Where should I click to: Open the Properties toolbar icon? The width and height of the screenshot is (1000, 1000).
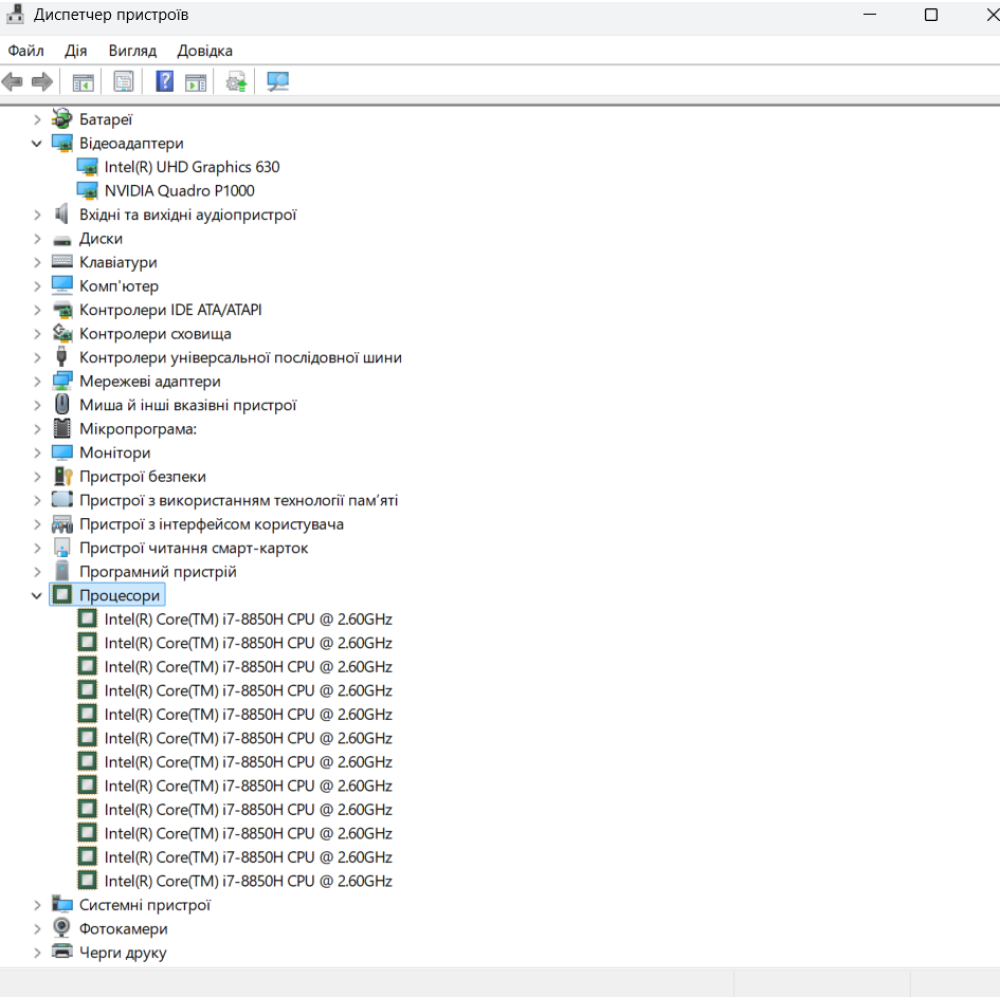pos(123,82)
